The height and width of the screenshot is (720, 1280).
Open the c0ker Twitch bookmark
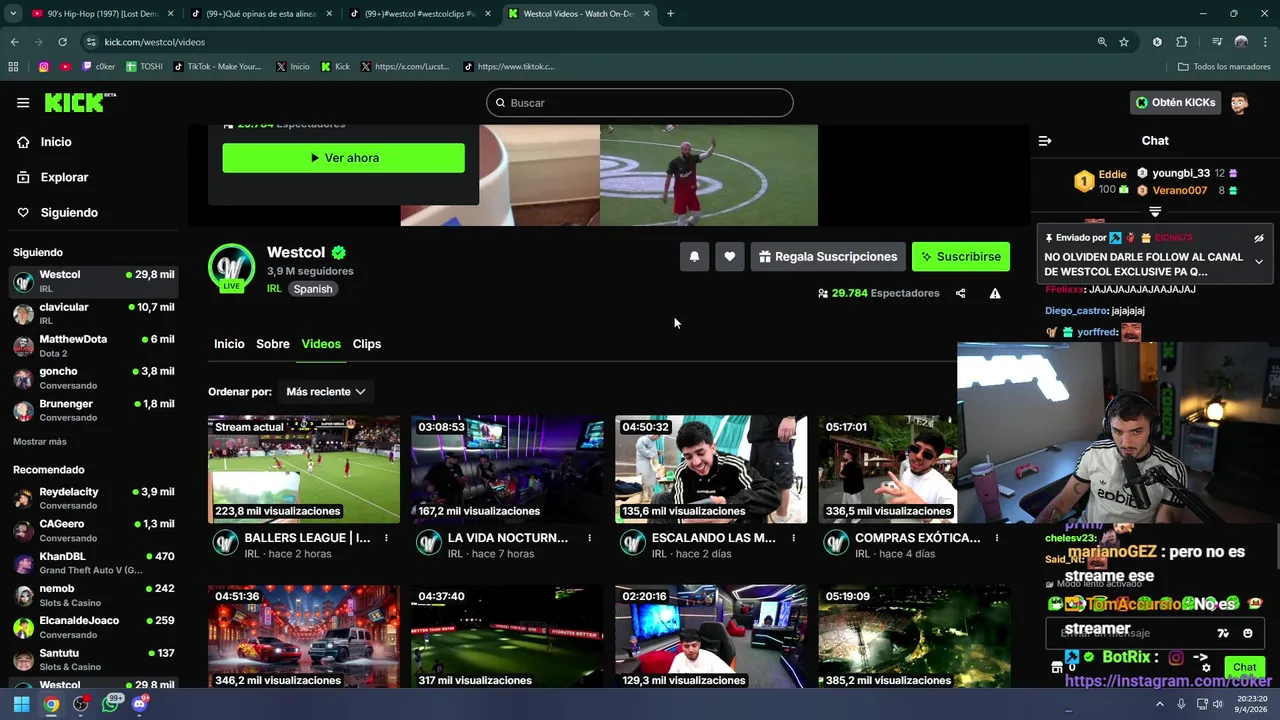[99, 67]
